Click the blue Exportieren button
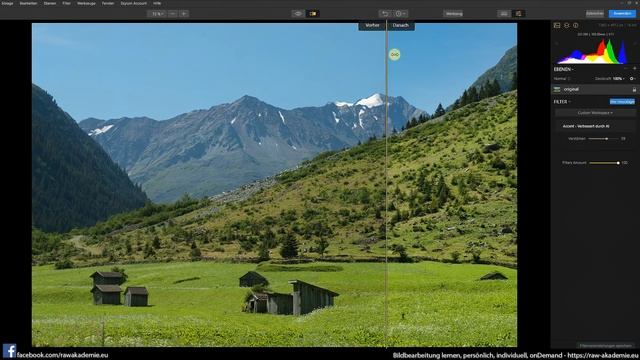Viewport: 640px width, 360px height. (622, 14)
